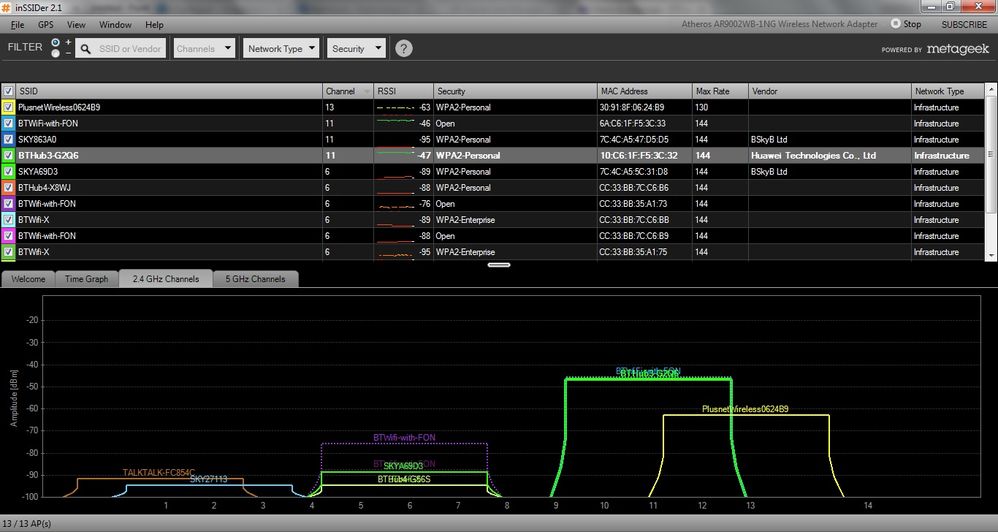Open the Security filter dropdown

point(356,48)
